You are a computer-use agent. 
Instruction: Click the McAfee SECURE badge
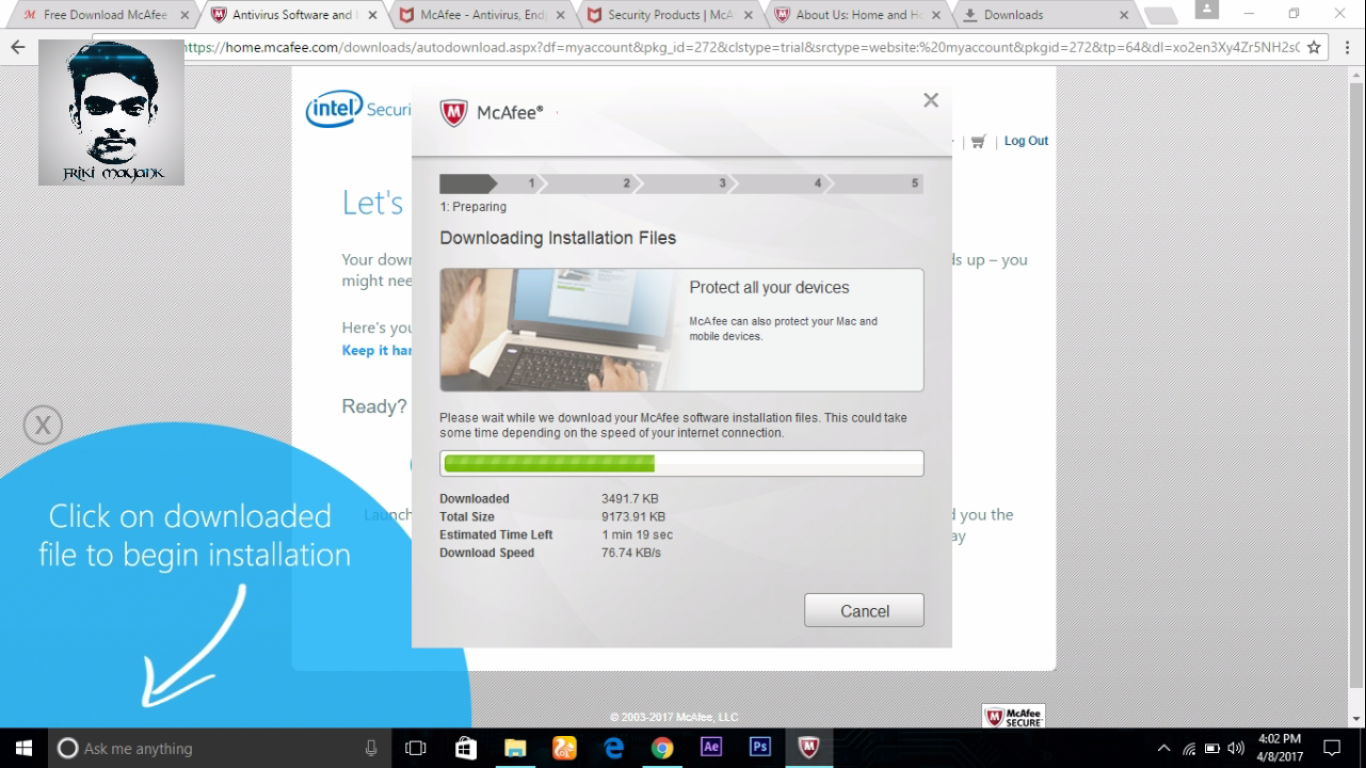tap(1013, 716)
